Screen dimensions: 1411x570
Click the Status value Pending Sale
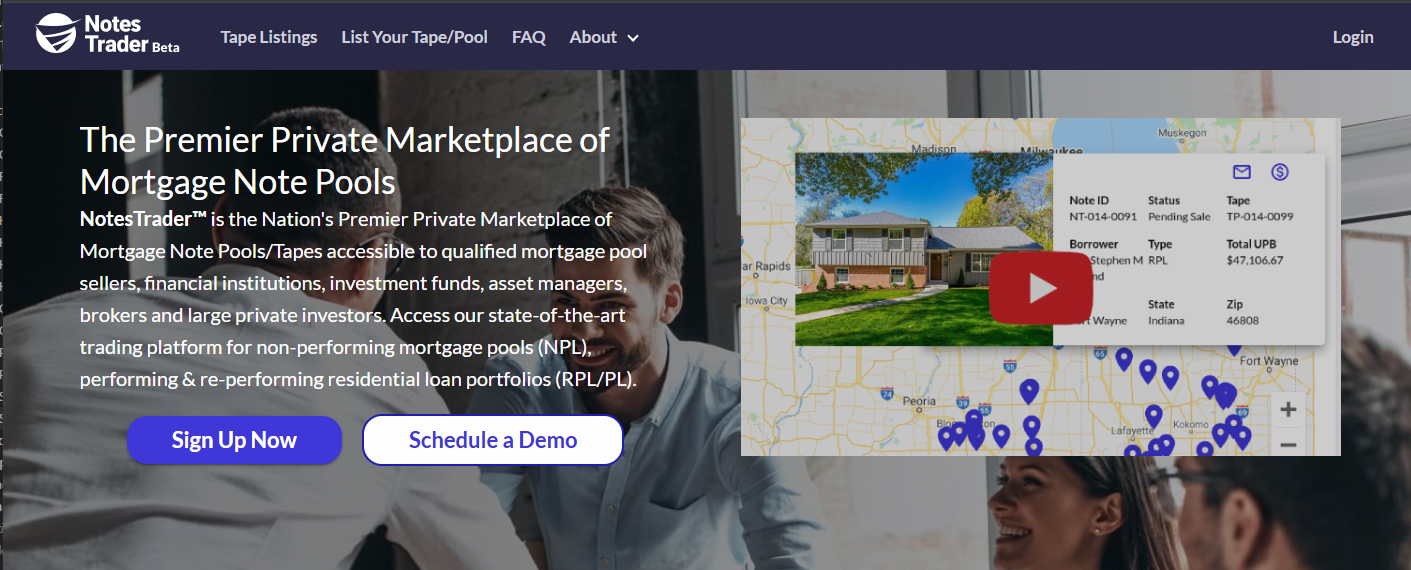[1179, 216]
